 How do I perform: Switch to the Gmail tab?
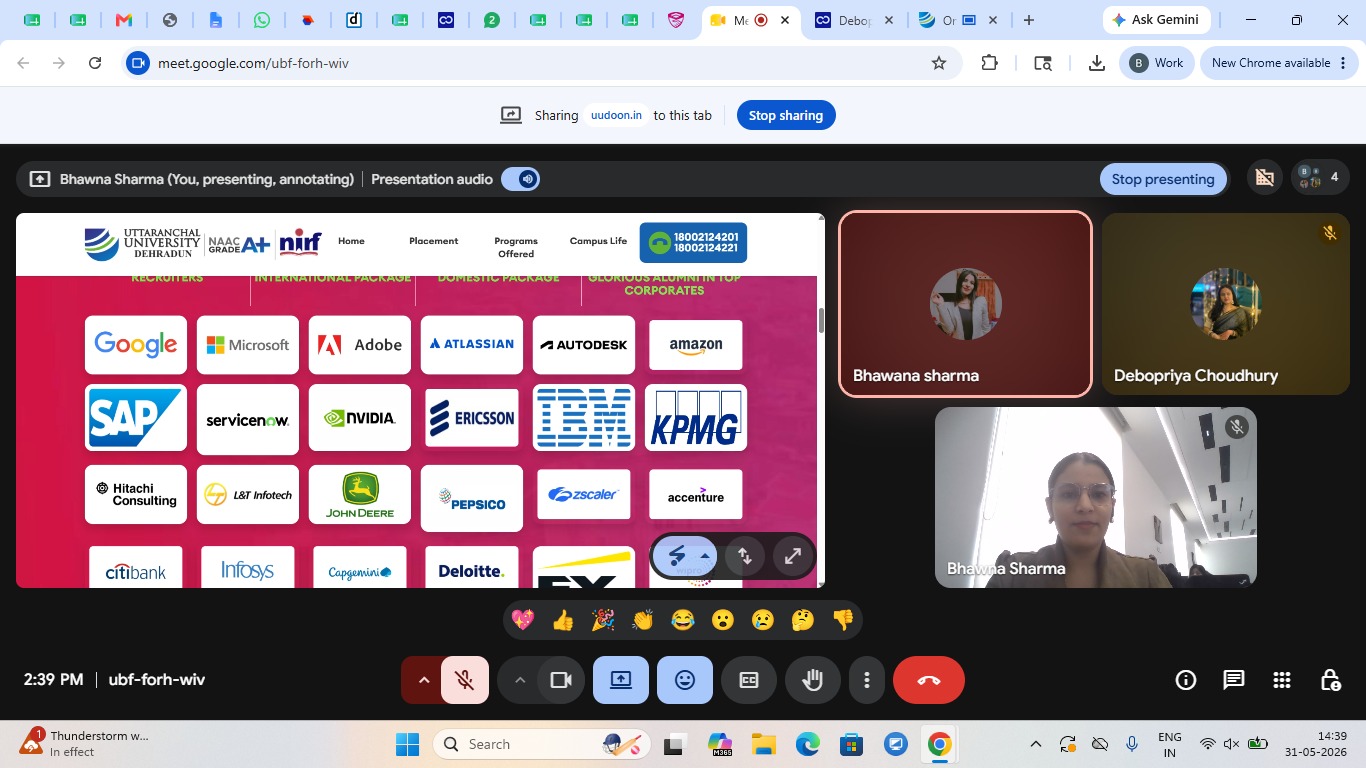coord(124,20)
